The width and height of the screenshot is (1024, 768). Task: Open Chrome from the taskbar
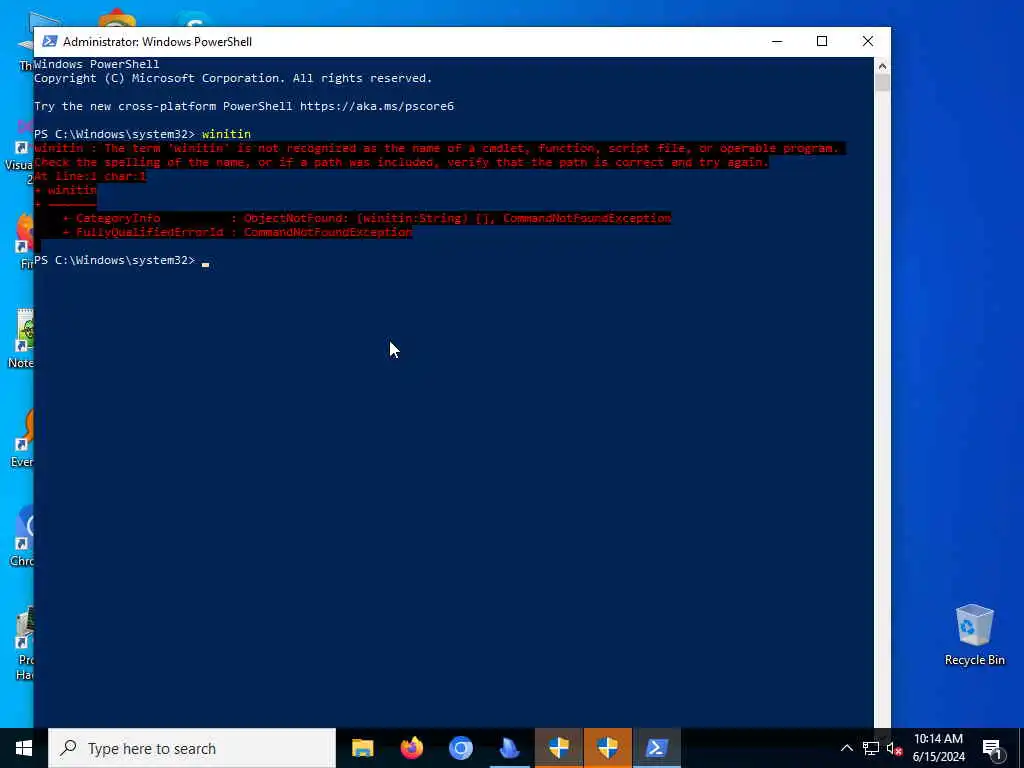460,748
